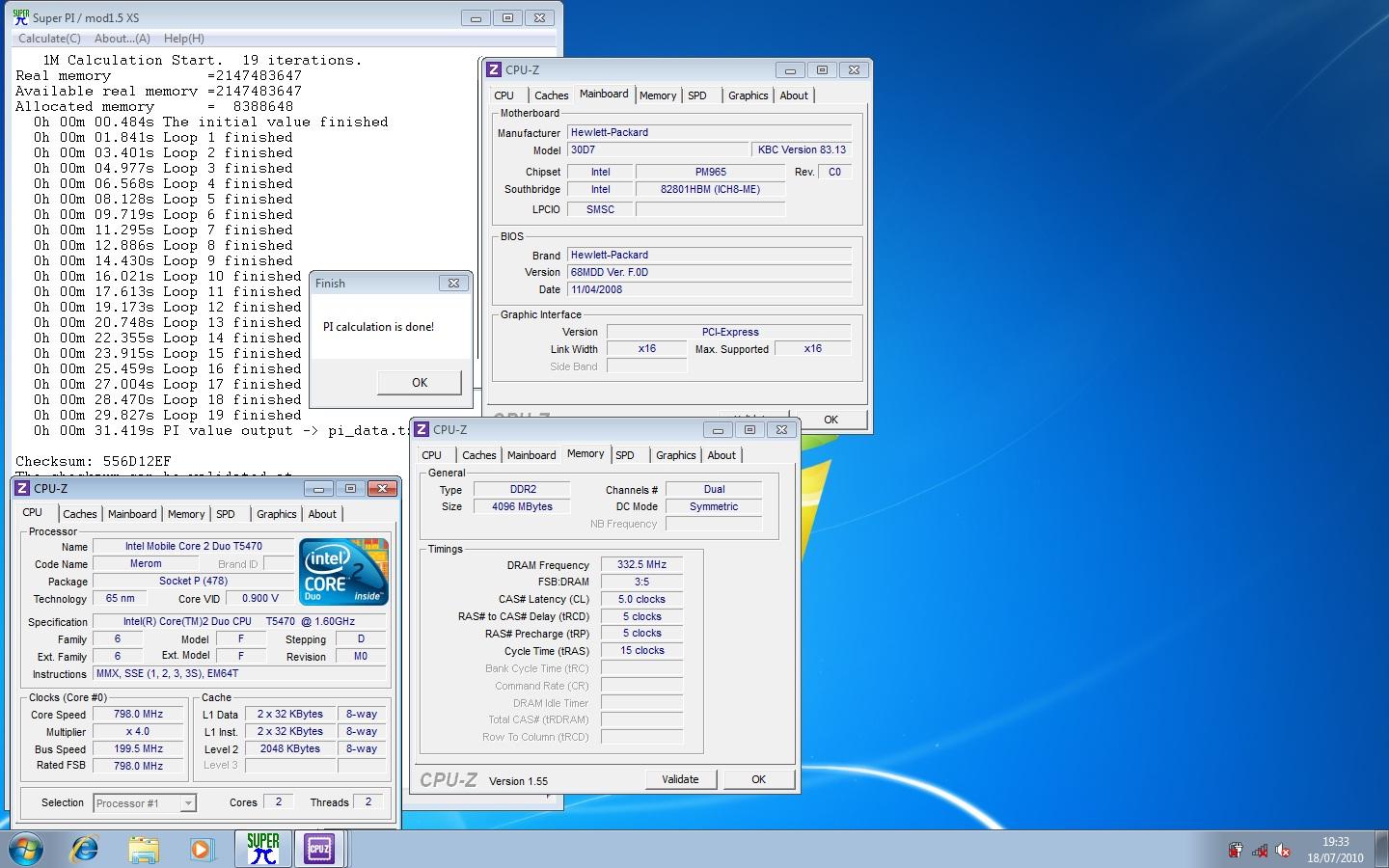Screen dimensions: 1389x868
Task: Click the DC Mode Symmetric value
Action: [x=714, y=506]
